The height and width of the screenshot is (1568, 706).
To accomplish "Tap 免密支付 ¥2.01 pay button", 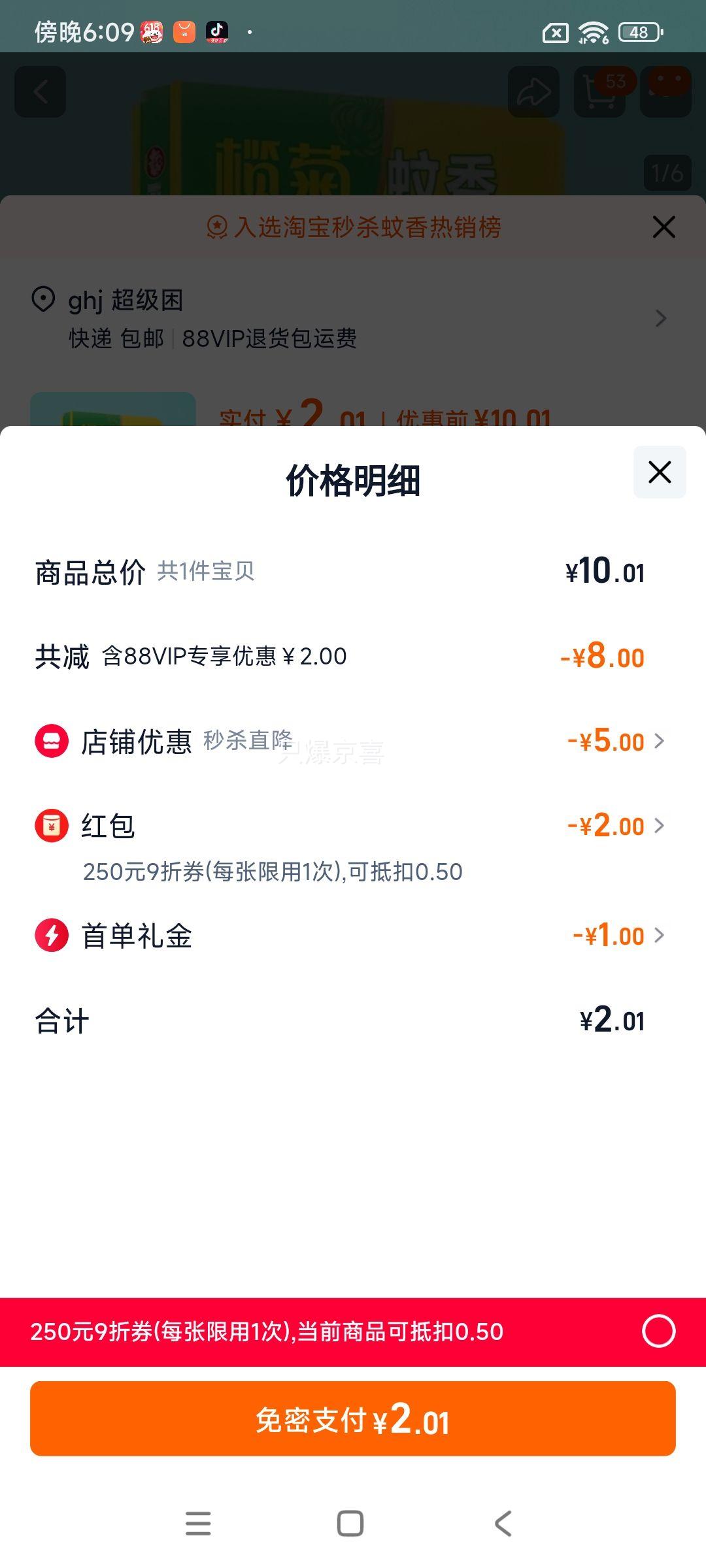I will coord(353,1418).
